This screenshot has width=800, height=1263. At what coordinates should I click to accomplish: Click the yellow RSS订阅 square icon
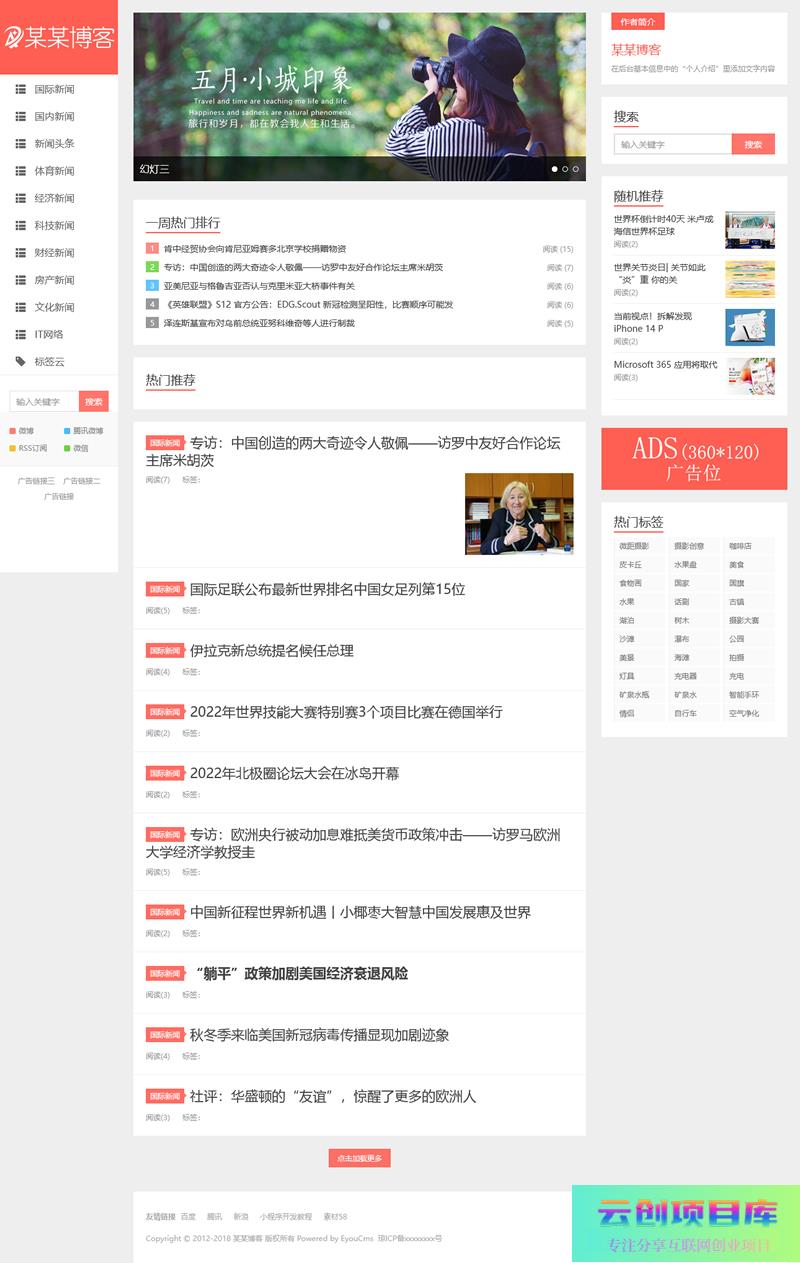click(12, 448)
